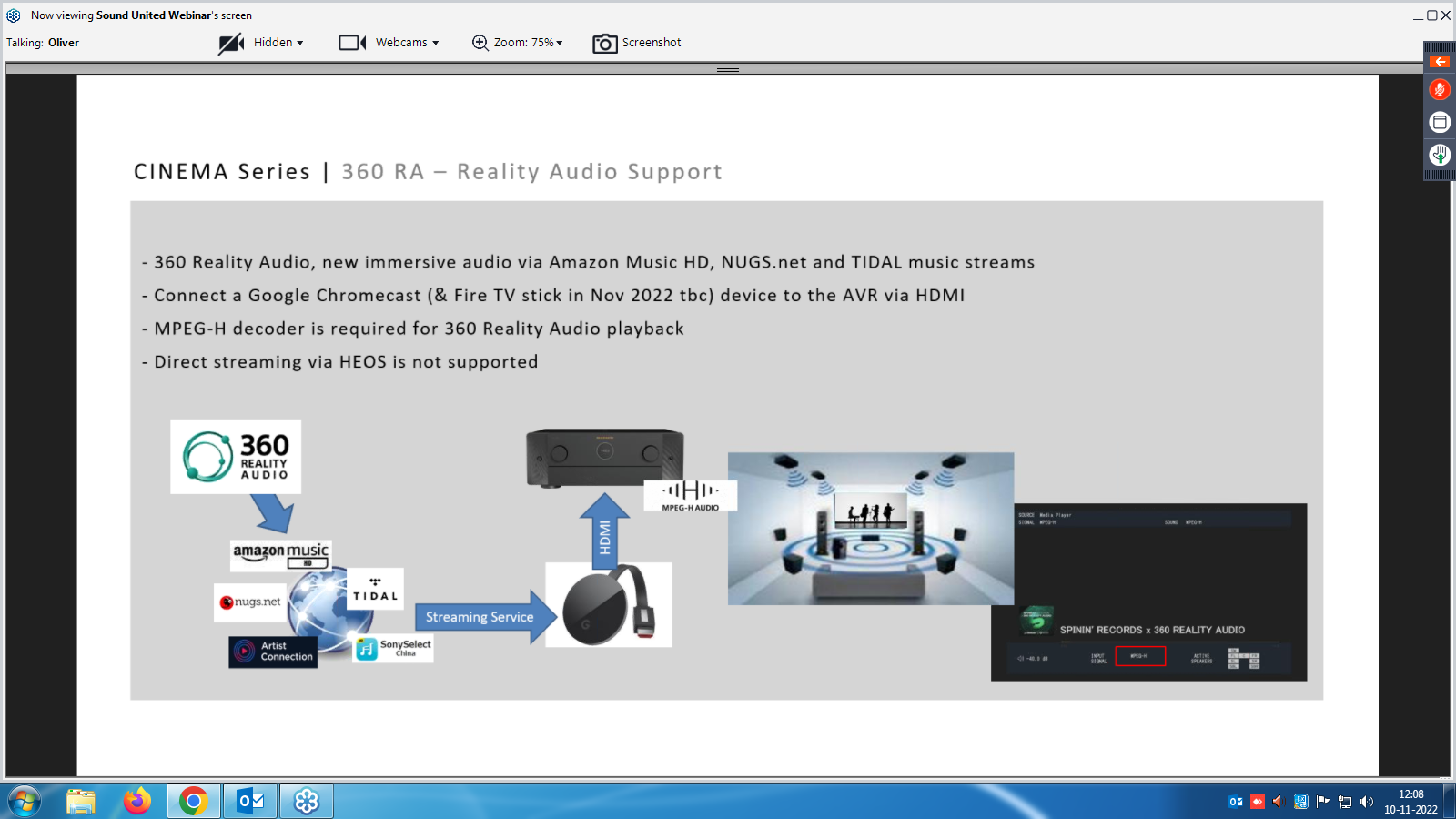Launch Firefox from the taskbar
This screenshot has width=1456, height=819.
click(137, 802)
